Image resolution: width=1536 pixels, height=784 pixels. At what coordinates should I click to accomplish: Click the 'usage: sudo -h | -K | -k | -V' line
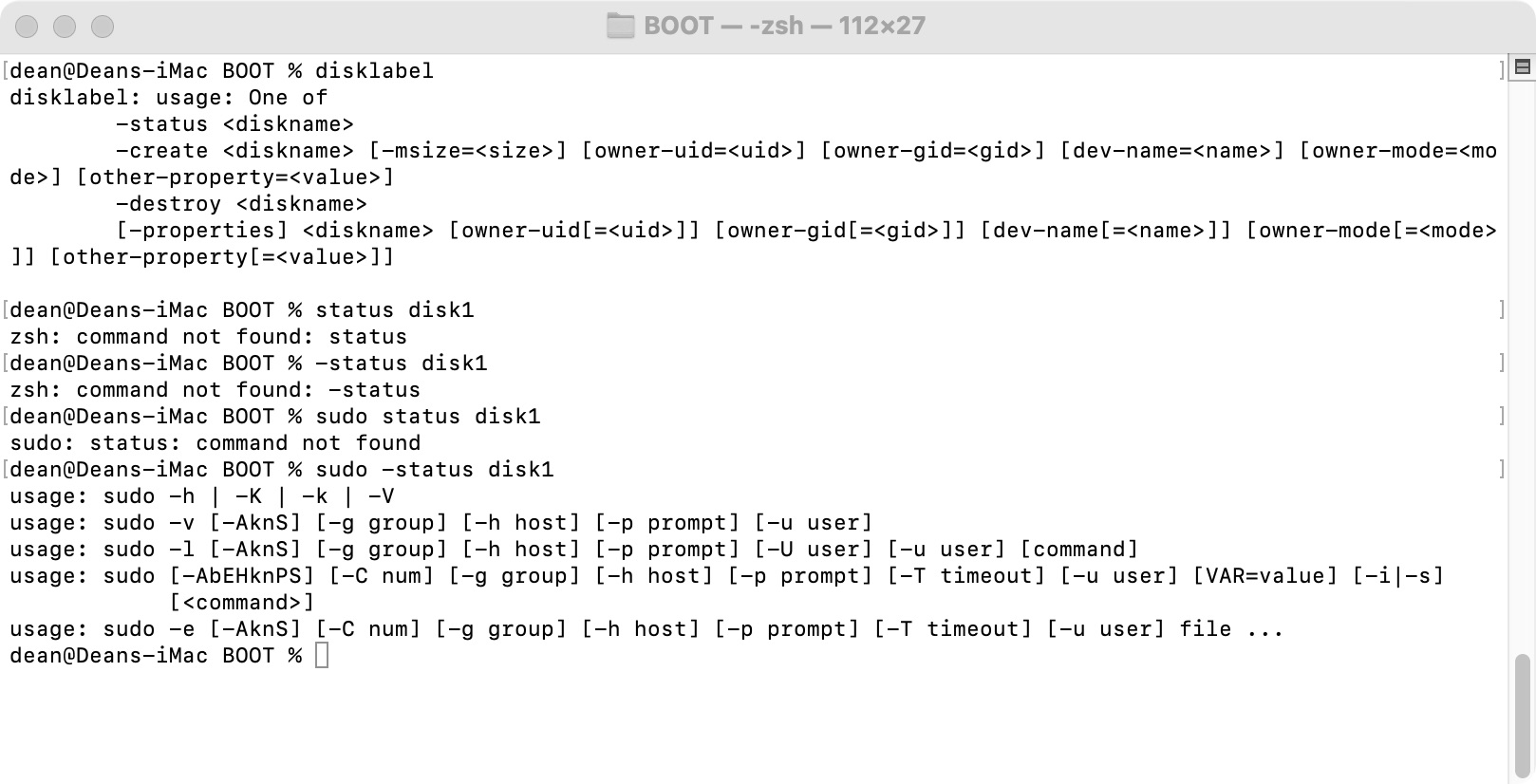pyautogui.click(x=201, y=496)
